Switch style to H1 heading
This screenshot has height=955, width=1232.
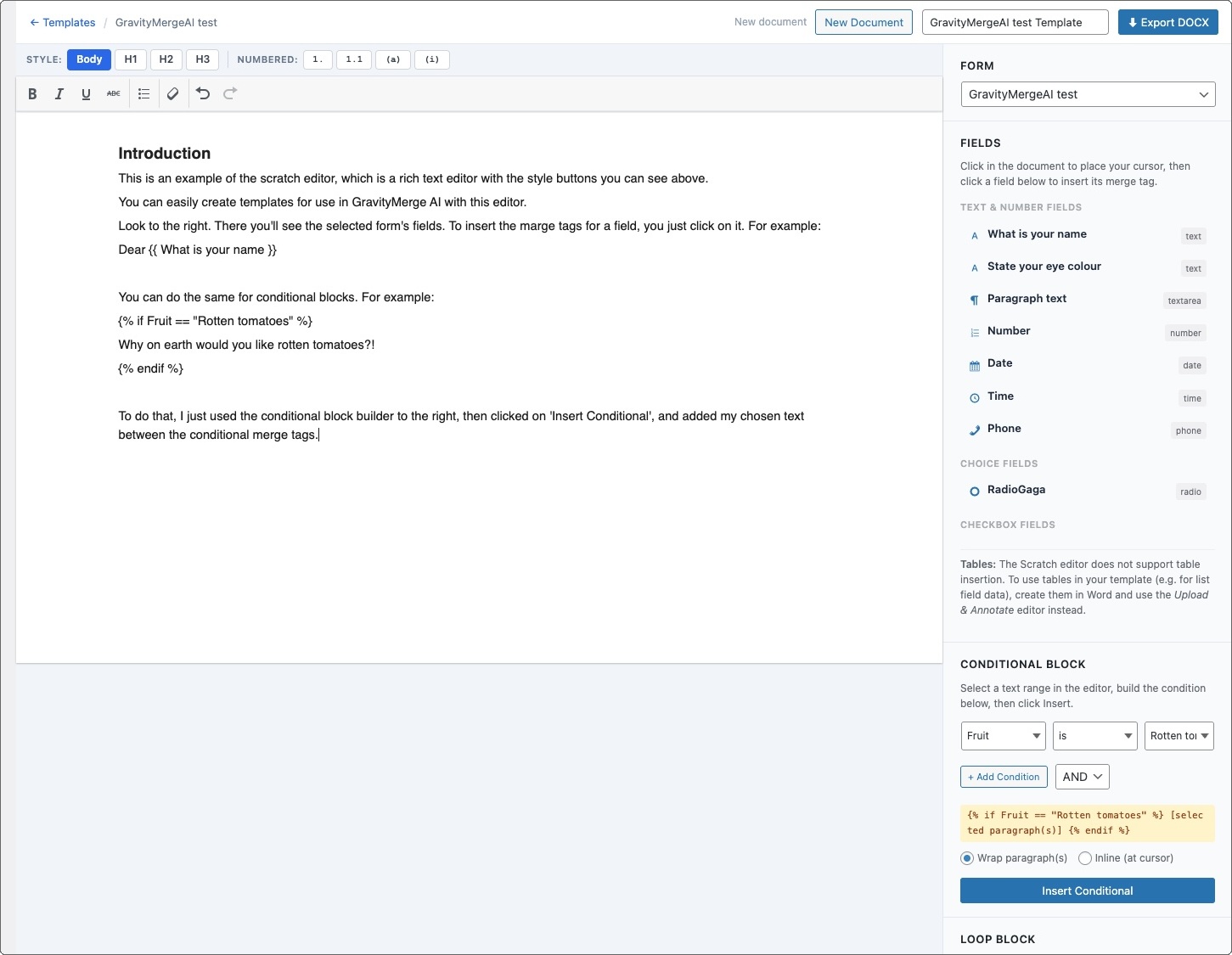131,59
